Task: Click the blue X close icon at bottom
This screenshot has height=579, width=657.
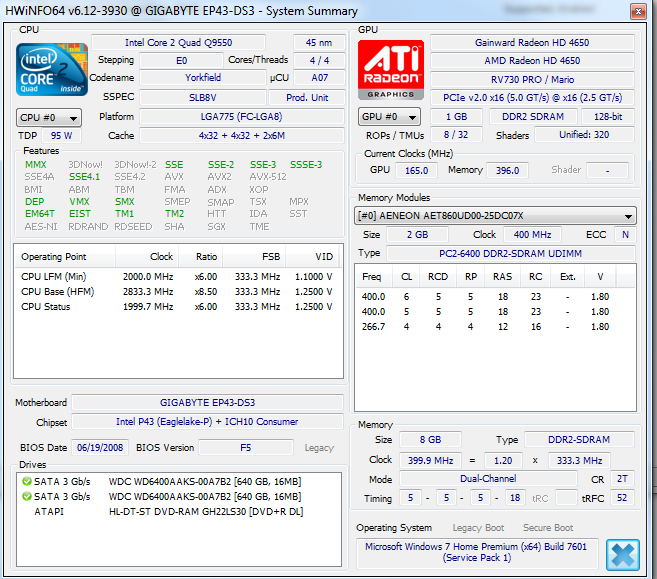Action: click(x=623, y=555)
